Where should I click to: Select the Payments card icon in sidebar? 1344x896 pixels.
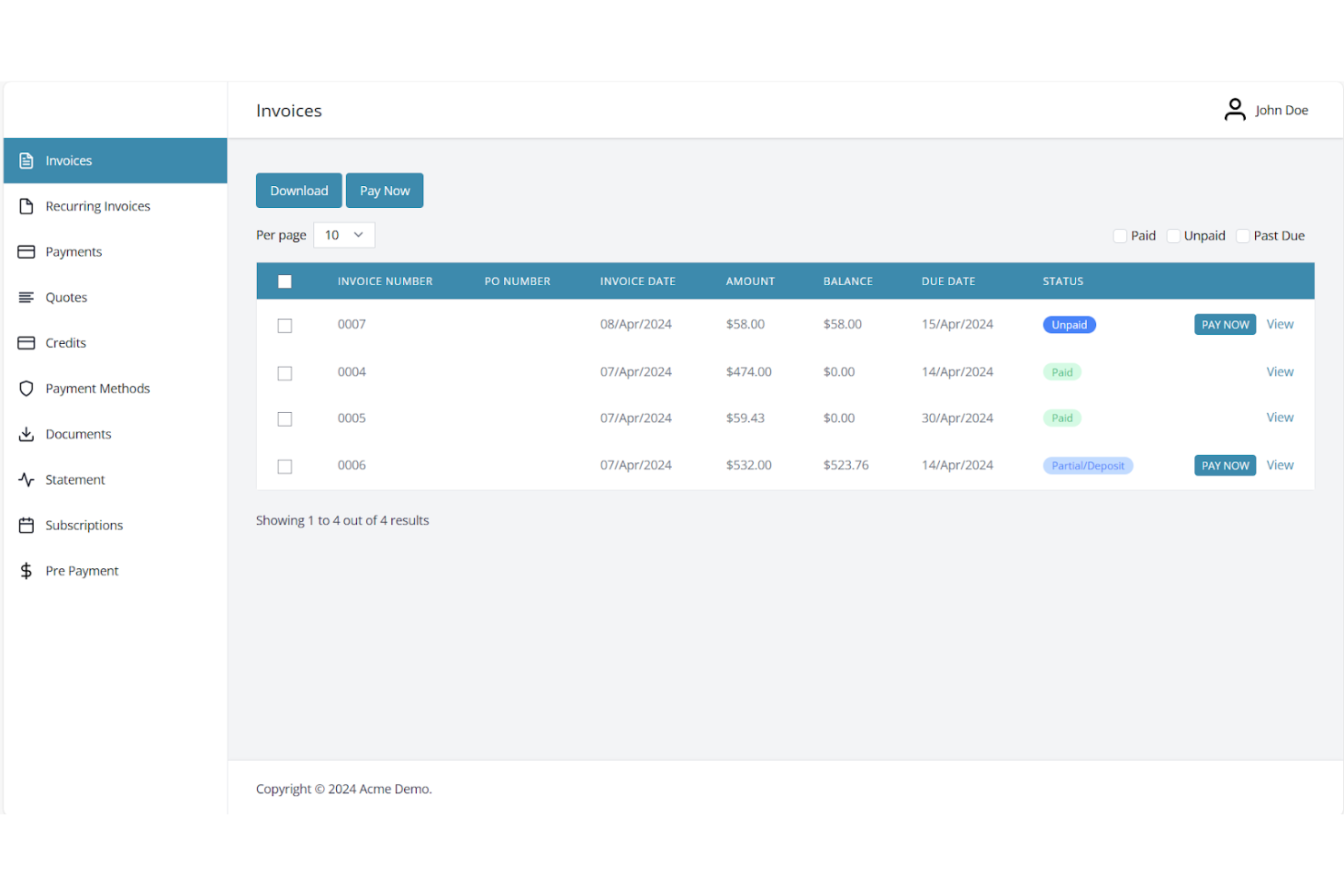point(26,251)
